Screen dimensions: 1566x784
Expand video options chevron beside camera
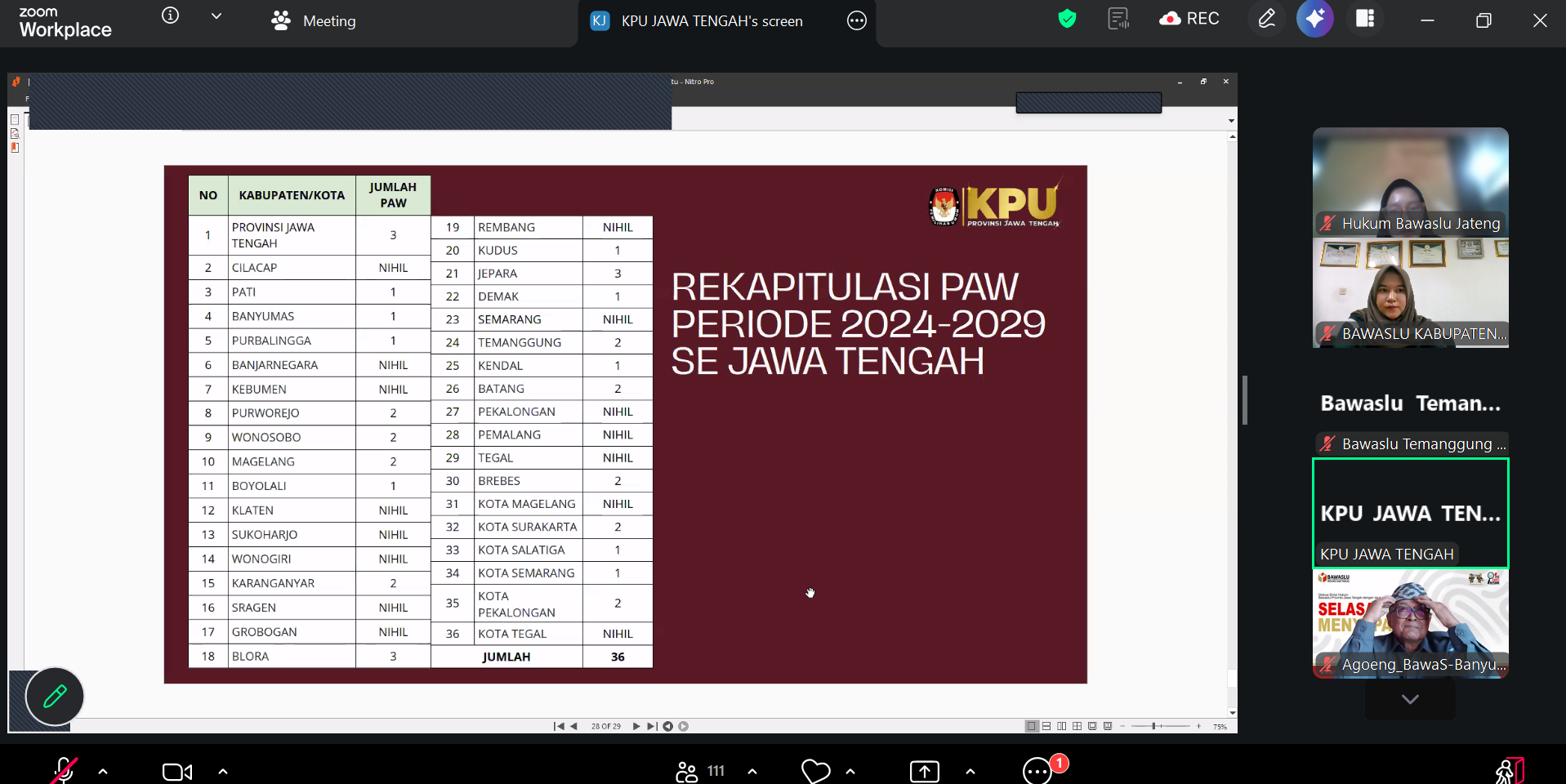(x=223, y=771)
